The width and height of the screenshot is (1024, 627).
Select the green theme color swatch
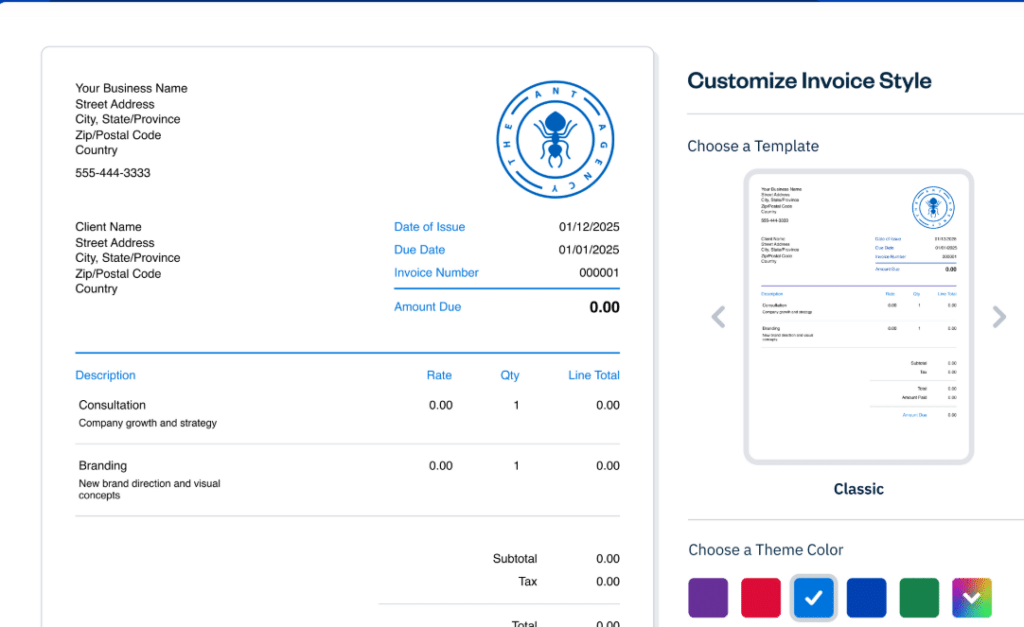918,597
